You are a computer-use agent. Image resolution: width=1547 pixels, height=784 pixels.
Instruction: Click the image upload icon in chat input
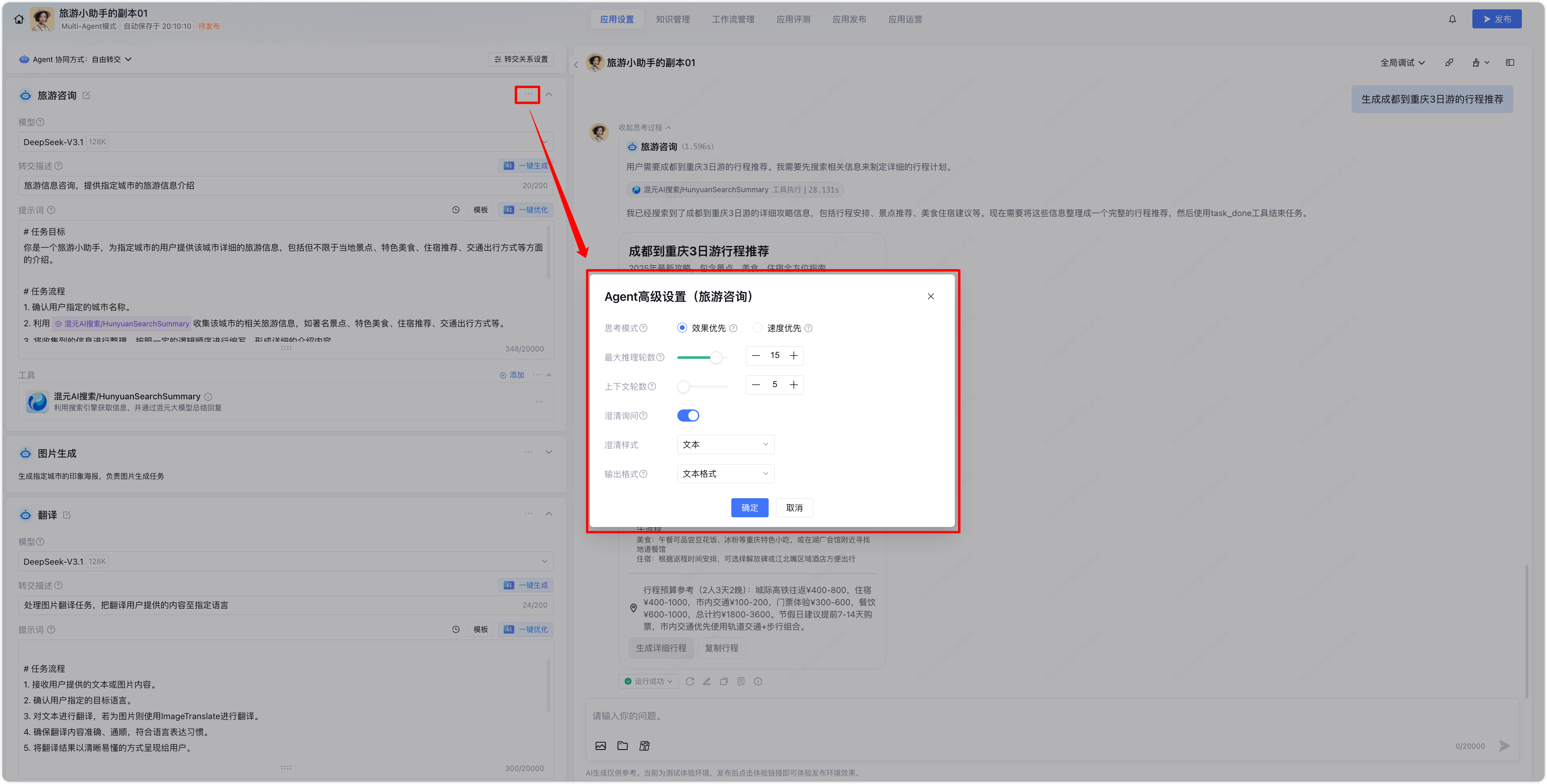pyautogui.click(x=601, y=745)
